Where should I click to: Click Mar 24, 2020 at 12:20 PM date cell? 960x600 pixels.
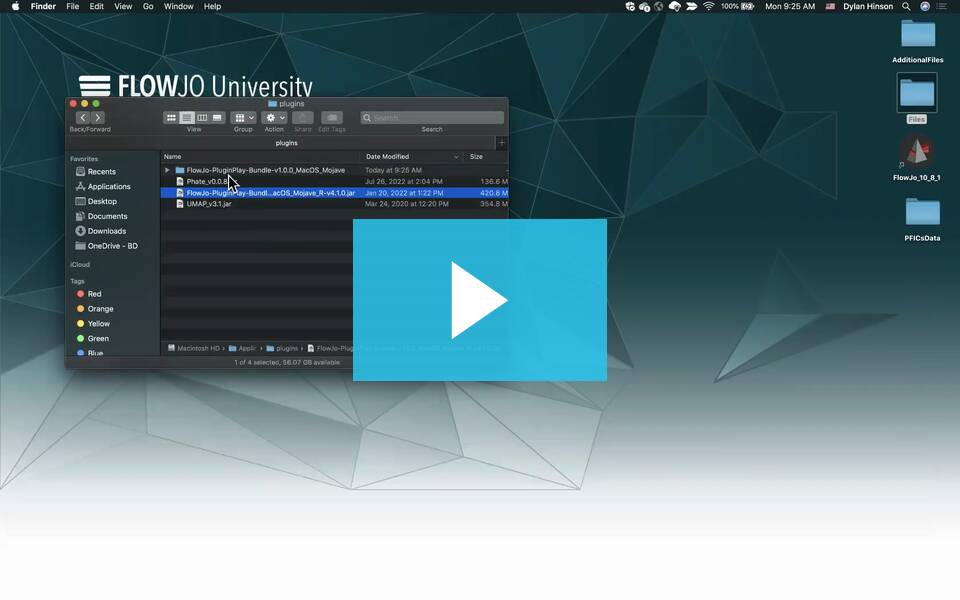tap(407, 203)
